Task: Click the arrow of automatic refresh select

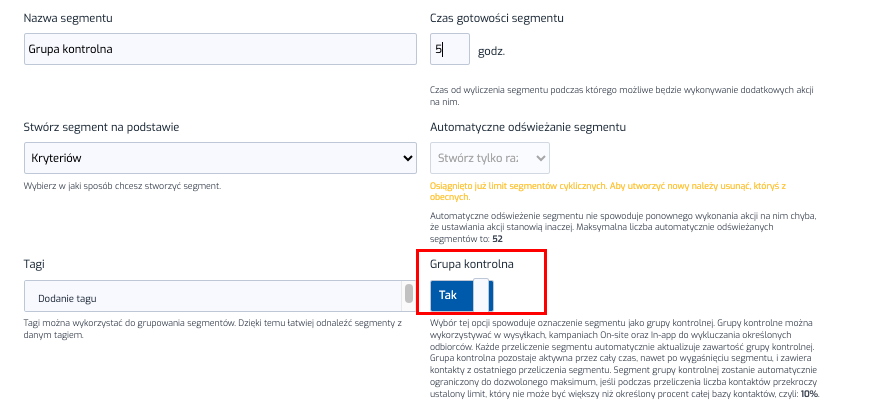Action: (541, 158)
